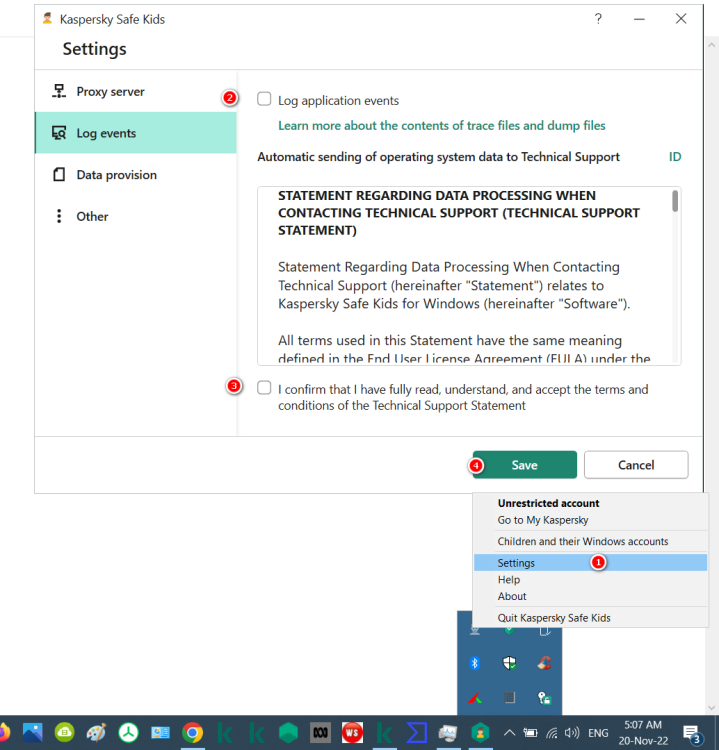Viewport: 719px width, 750px height.
Task: Click the Kaspersky Safe Kids taskbar icon
Action: pyautogui.click(x=480, y=732)
